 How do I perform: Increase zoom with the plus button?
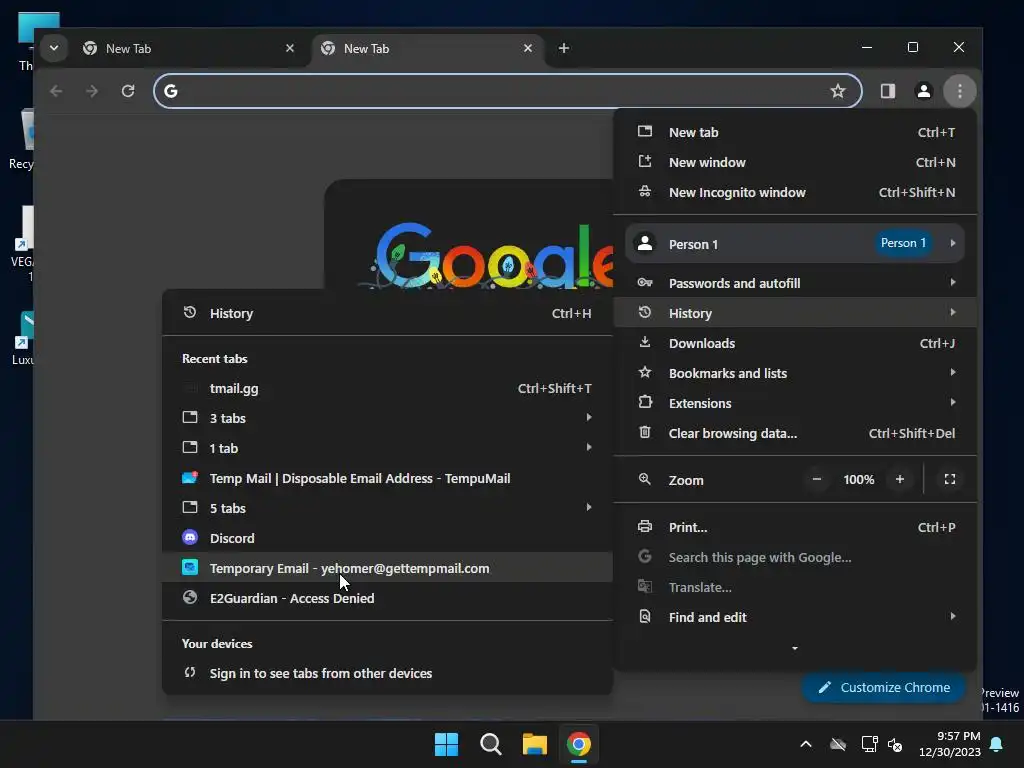click(900, 479)
